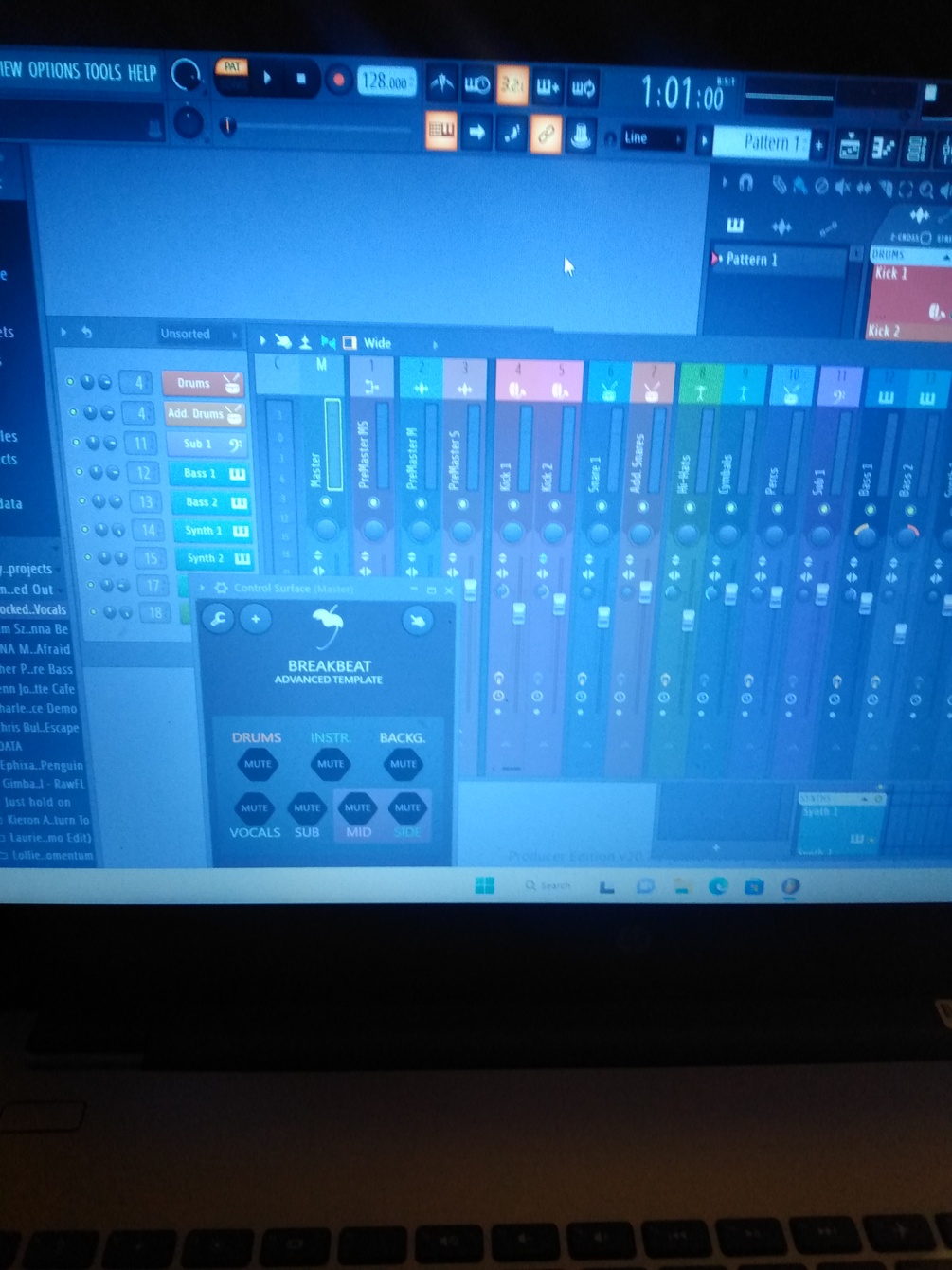Click the piano icon above the pattern picker

click(x=735, y=225)
